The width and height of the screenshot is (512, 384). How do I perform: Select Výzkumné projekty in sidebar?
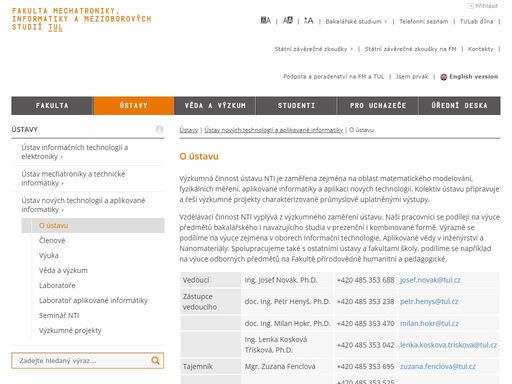[x=70, y=331]
